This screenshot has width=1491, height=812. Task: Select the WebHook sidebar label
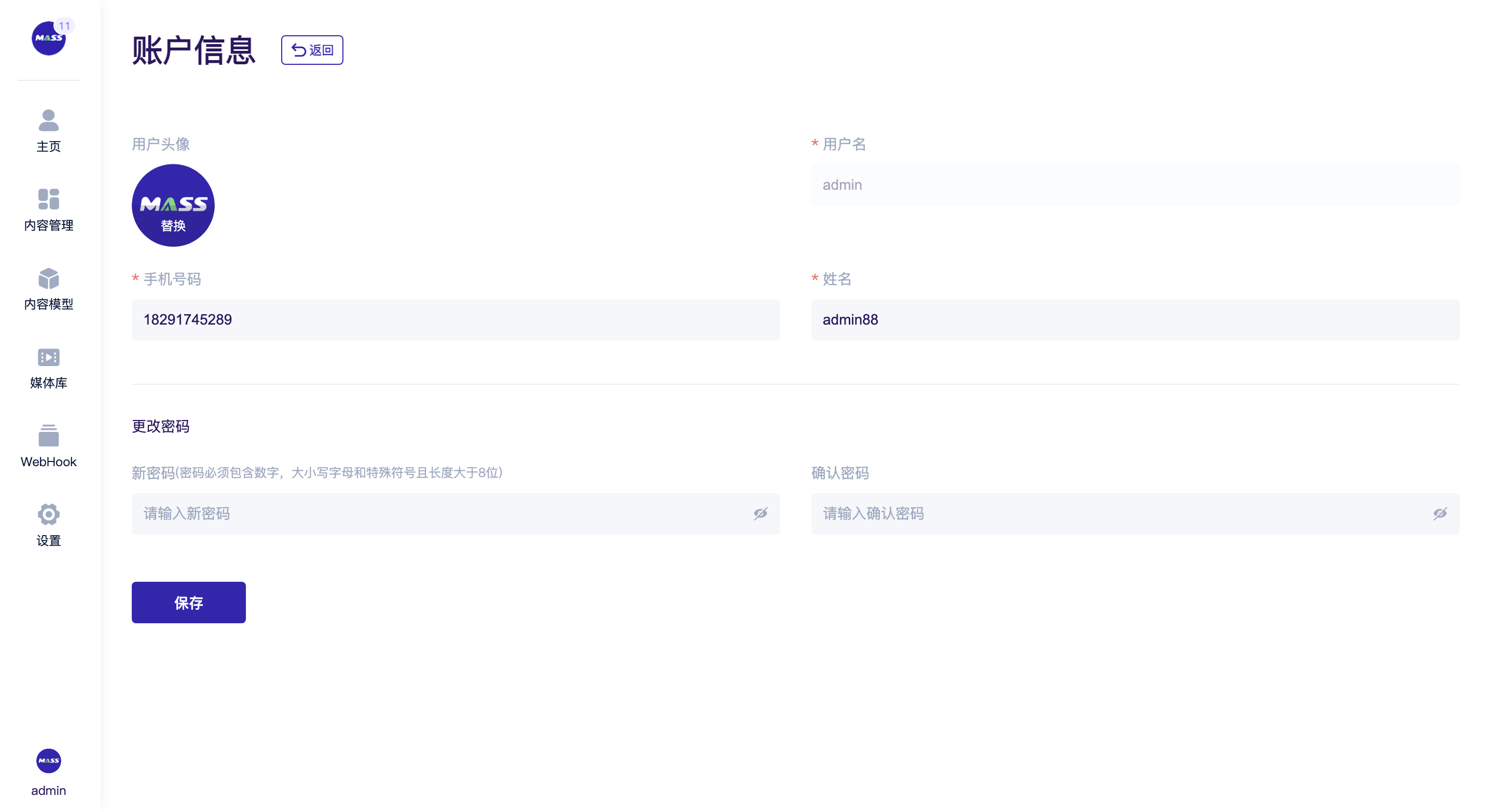pos(49,461)
